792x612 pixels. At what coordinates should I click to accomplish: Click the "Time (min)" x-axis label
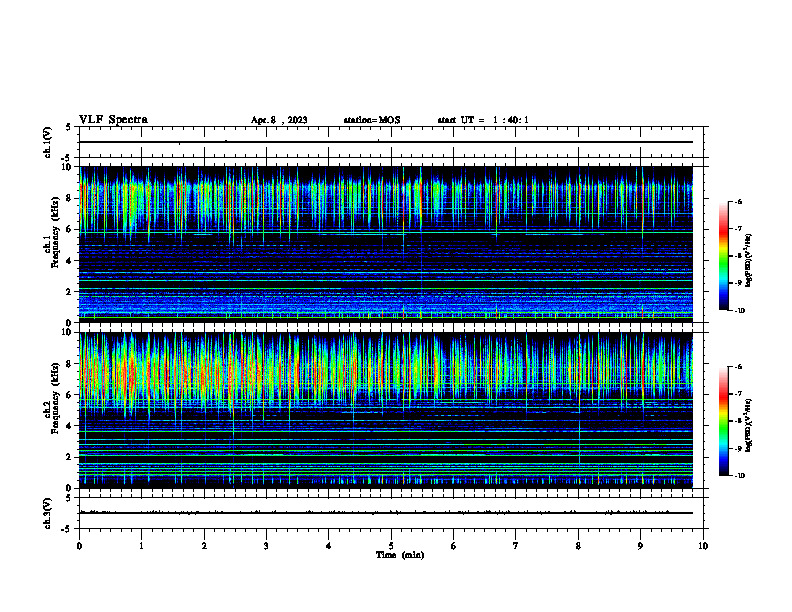(x=400, y=555)
